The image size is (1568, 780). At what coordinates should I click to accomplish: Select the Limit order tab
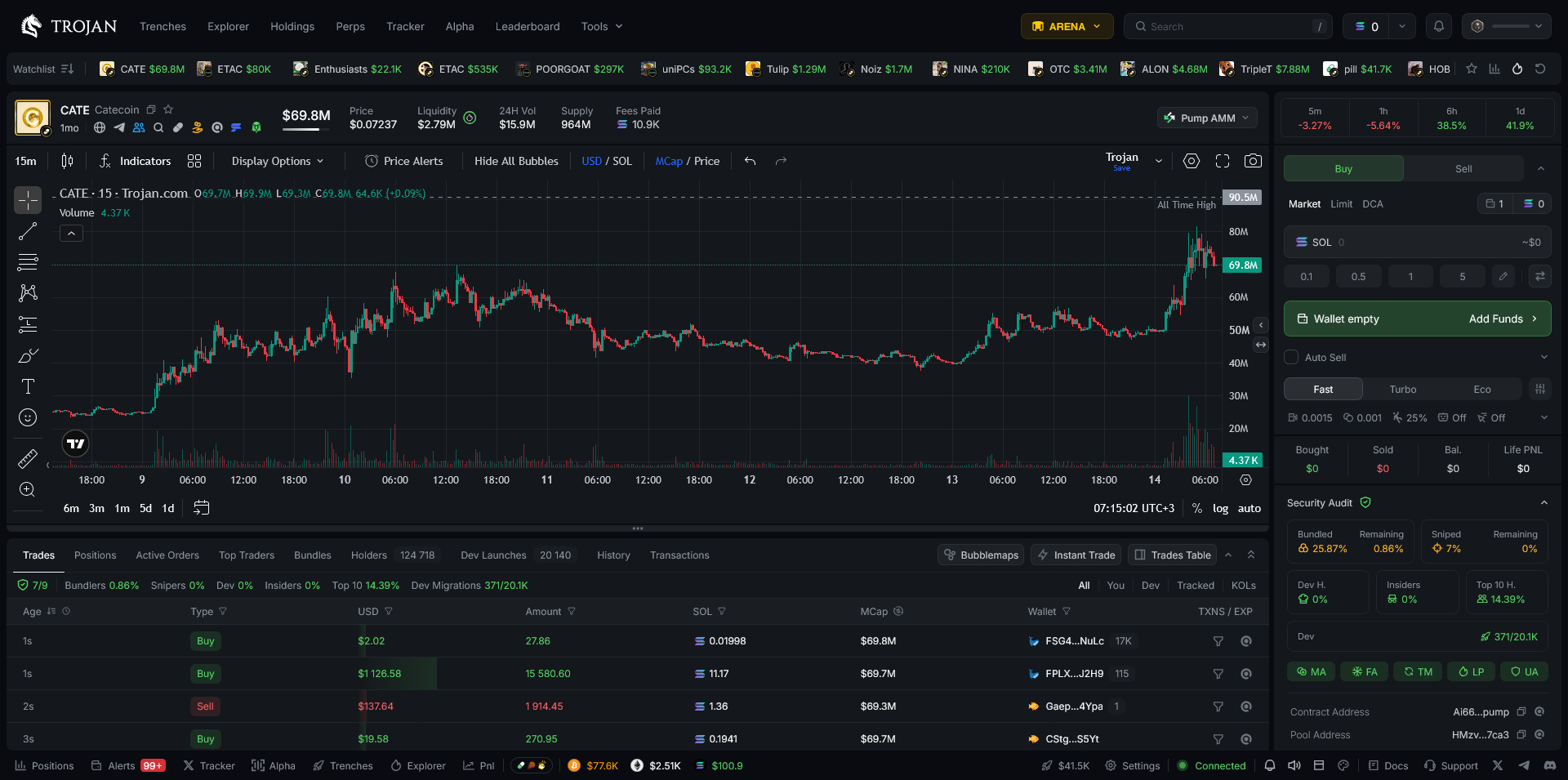pyautogui.click(x=1341, y=203)
